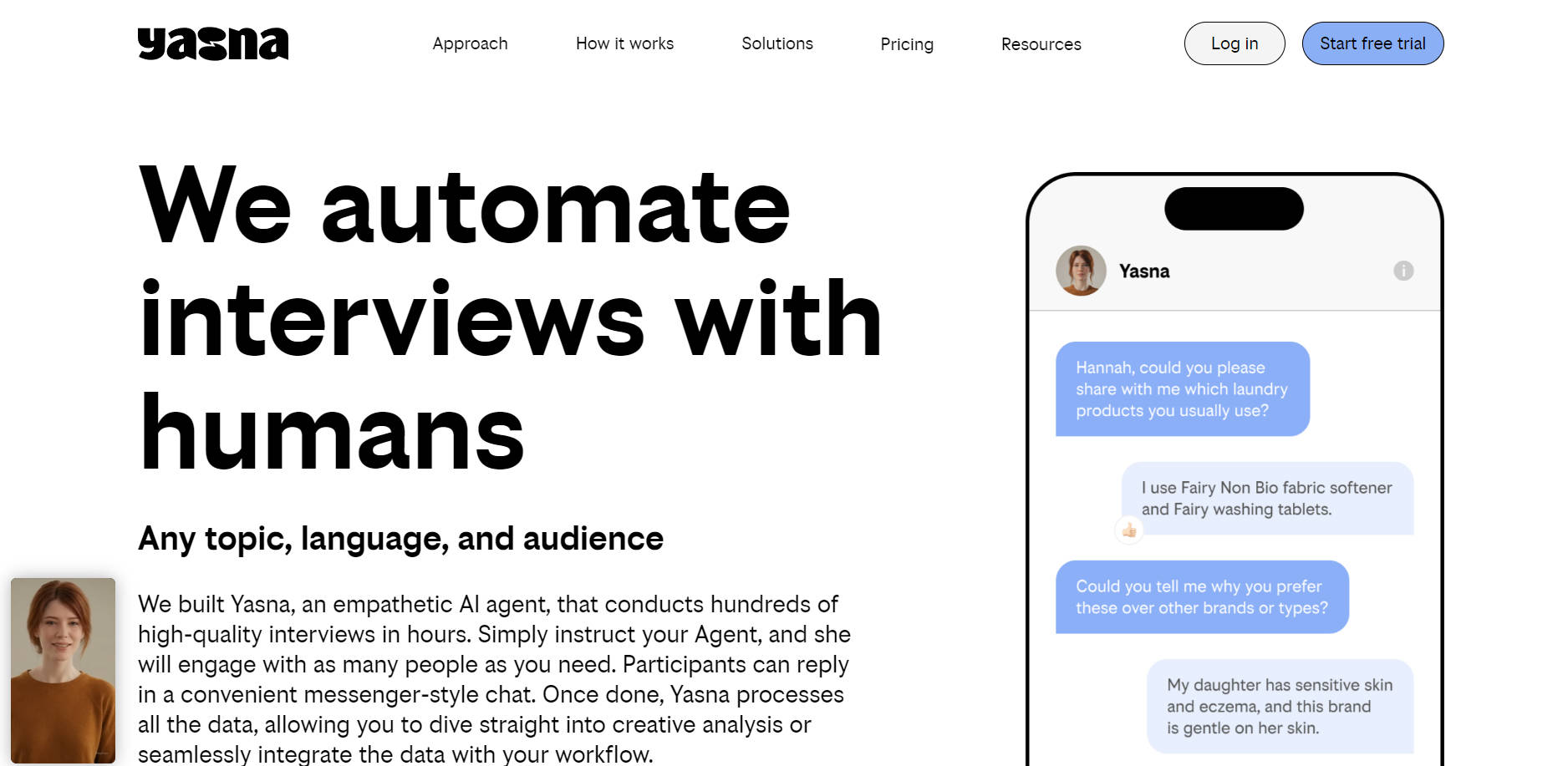
Task: Click the 'We automate interviews' headline
Action: (510, 319)
